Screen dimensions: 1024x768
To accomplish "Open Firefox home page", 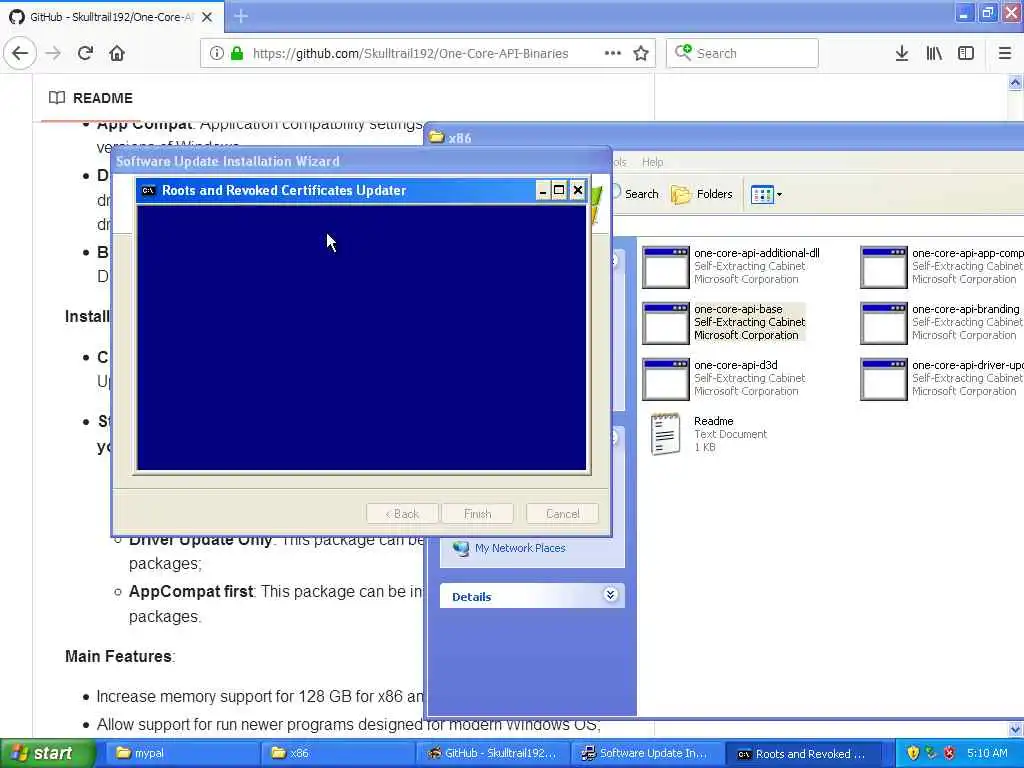I will tap(117, 53).
